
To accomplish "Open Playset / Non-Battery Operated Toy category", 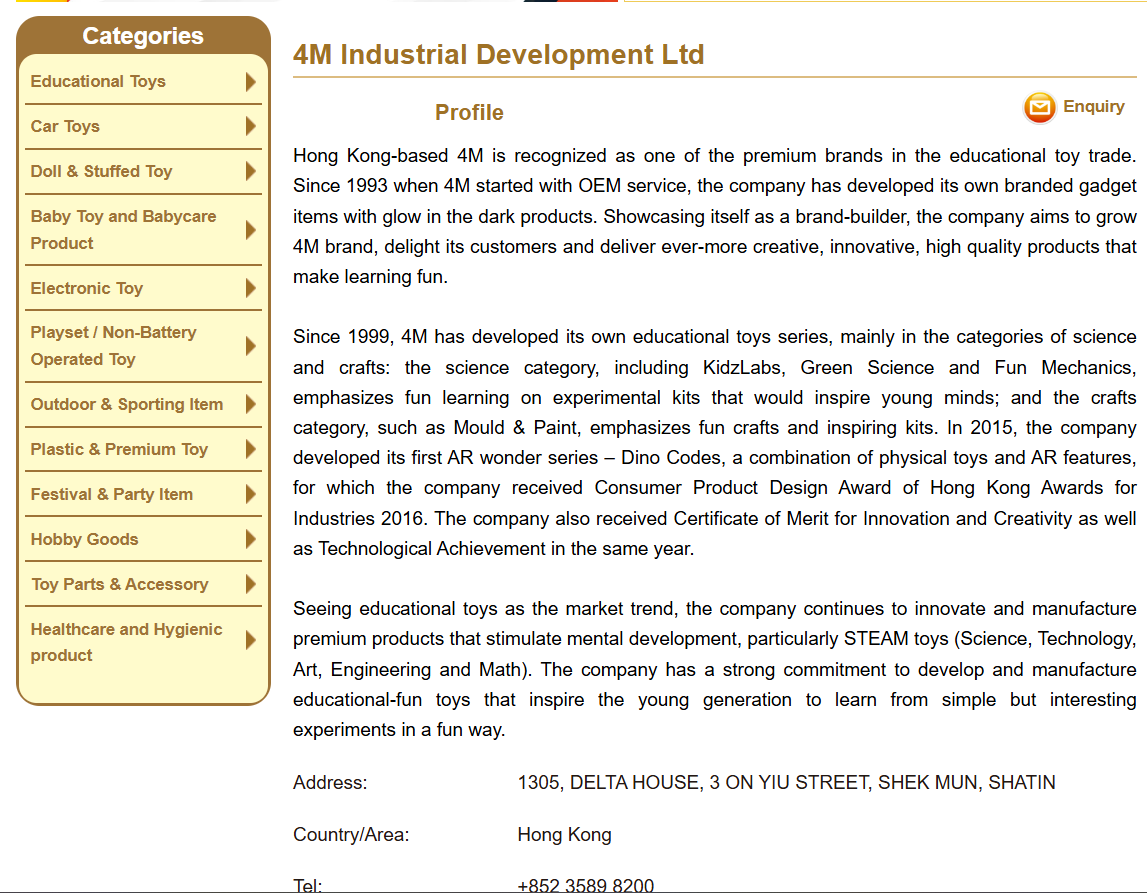I will click(113, 346).
